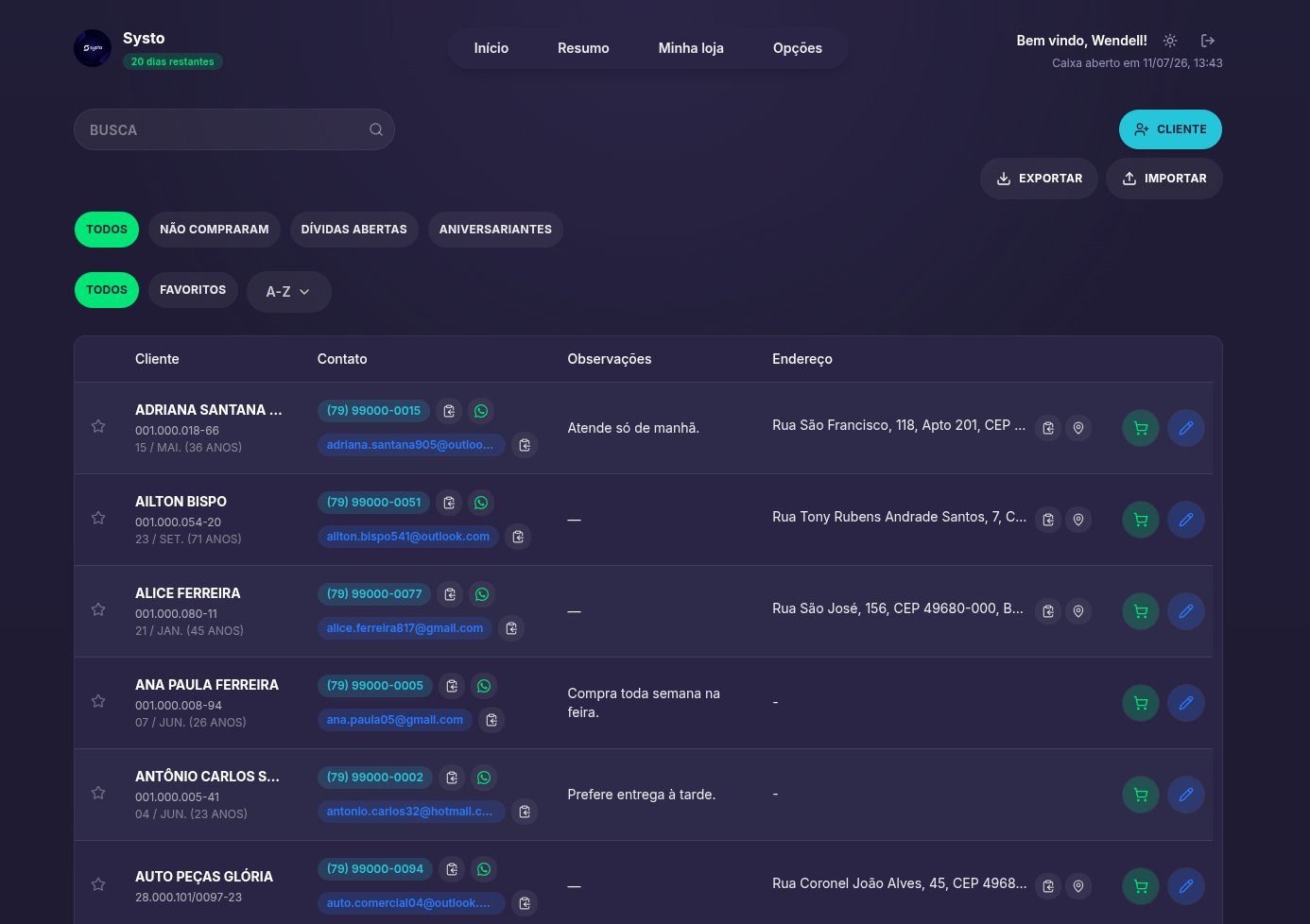Open WhatsApp chat for Adriana Santana
The height and width of the screenshot is (924, 1310).
click(x=481, y=411)
